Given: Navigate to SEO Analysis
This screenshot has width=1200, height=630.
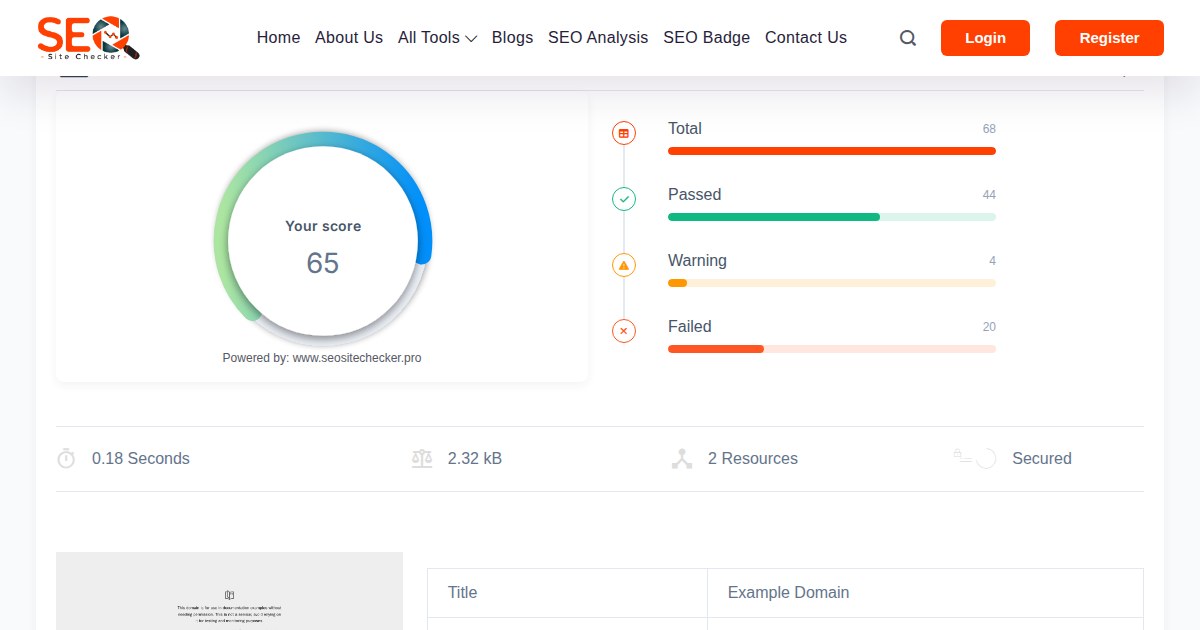Looking at the screenshot, I should [x=598, y=38].
